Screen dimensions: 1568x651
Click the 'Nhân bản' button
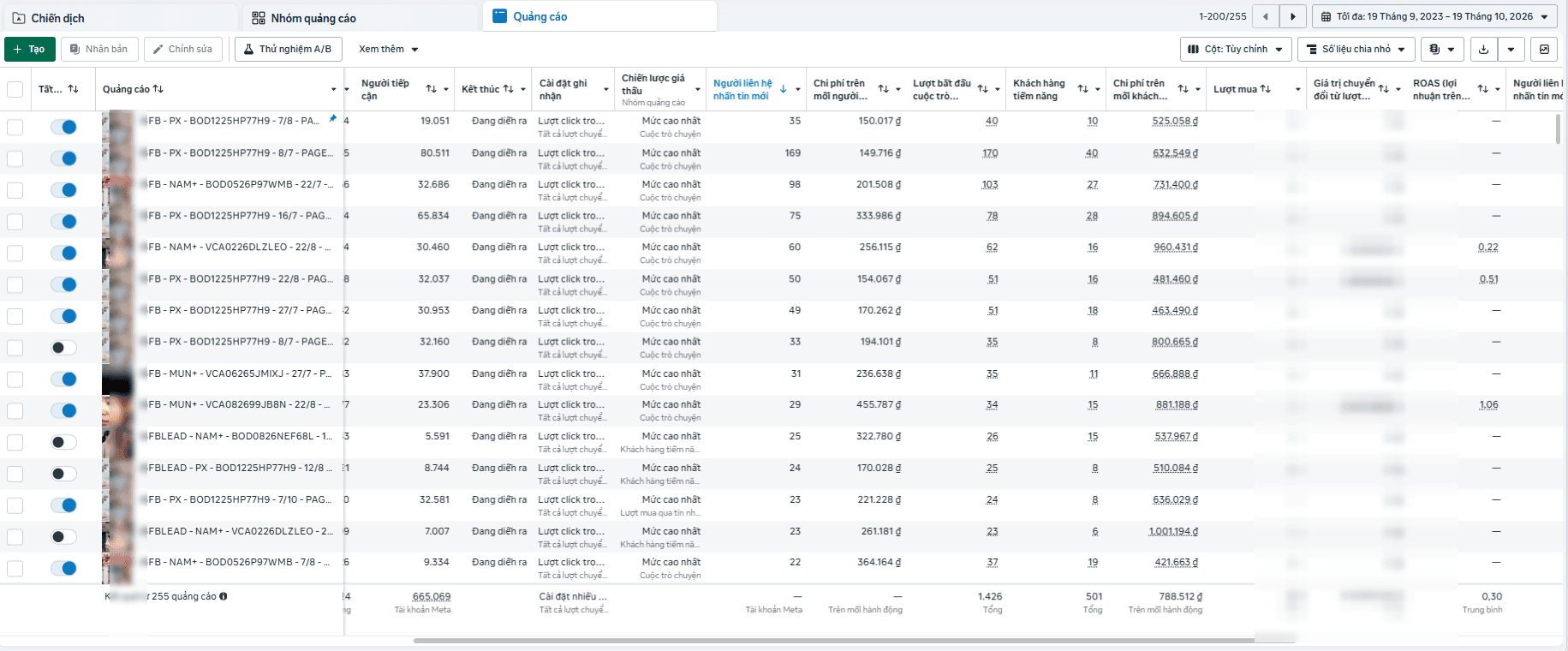99,49
